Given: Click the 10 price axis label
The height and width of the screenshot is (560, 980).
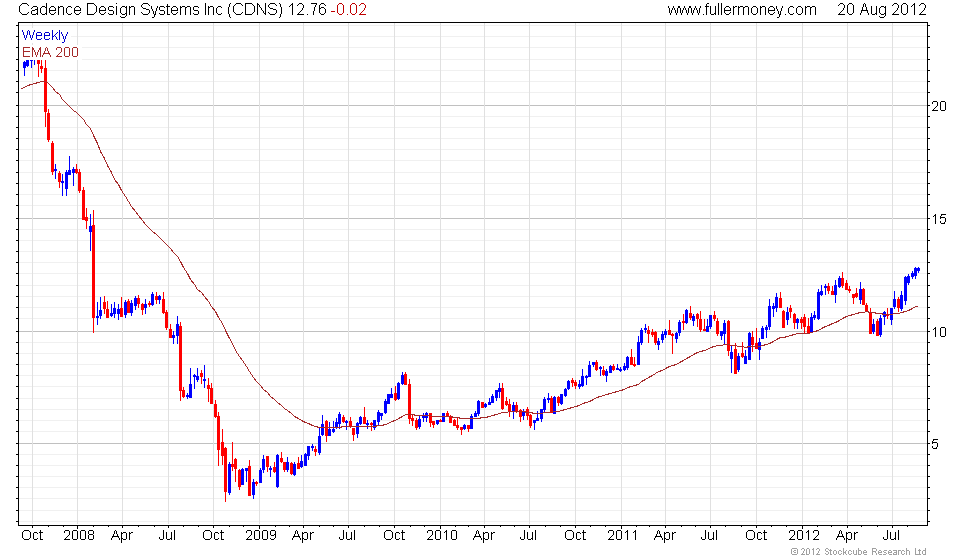Looking at the screenshot, I should coord(939,332).
